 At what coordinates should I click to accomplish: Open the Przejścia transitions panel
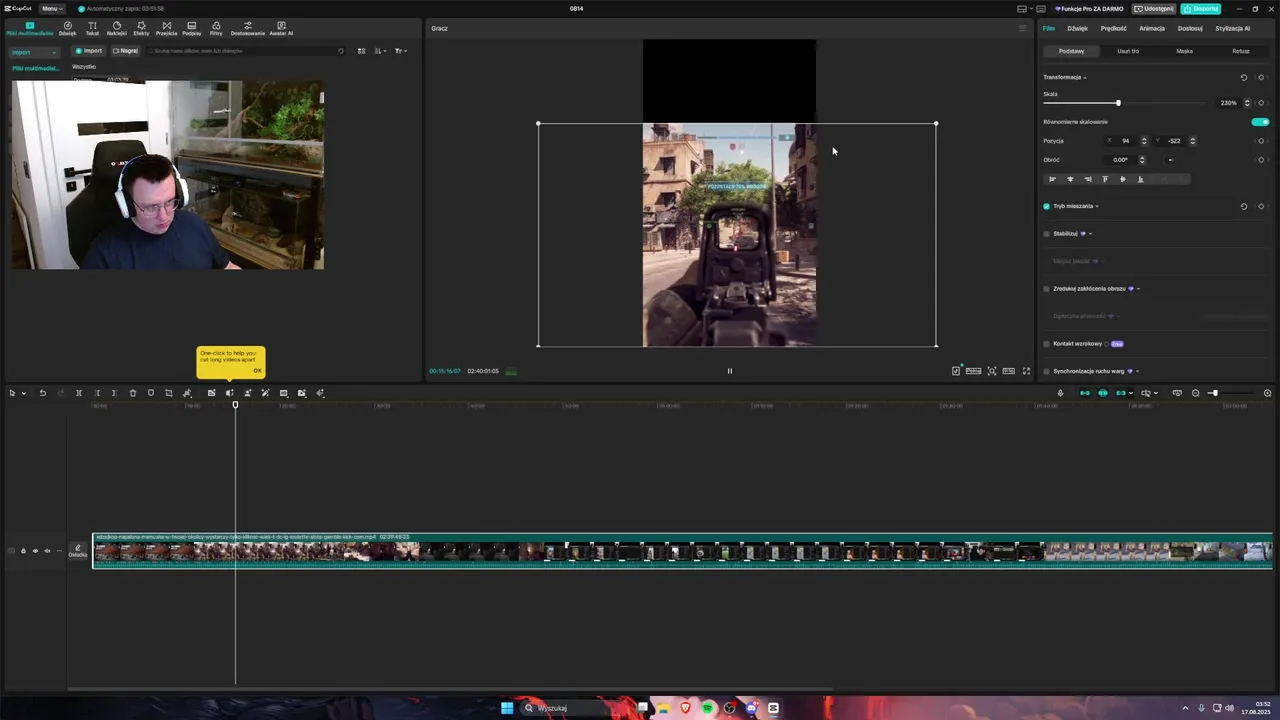pos(166,28)
